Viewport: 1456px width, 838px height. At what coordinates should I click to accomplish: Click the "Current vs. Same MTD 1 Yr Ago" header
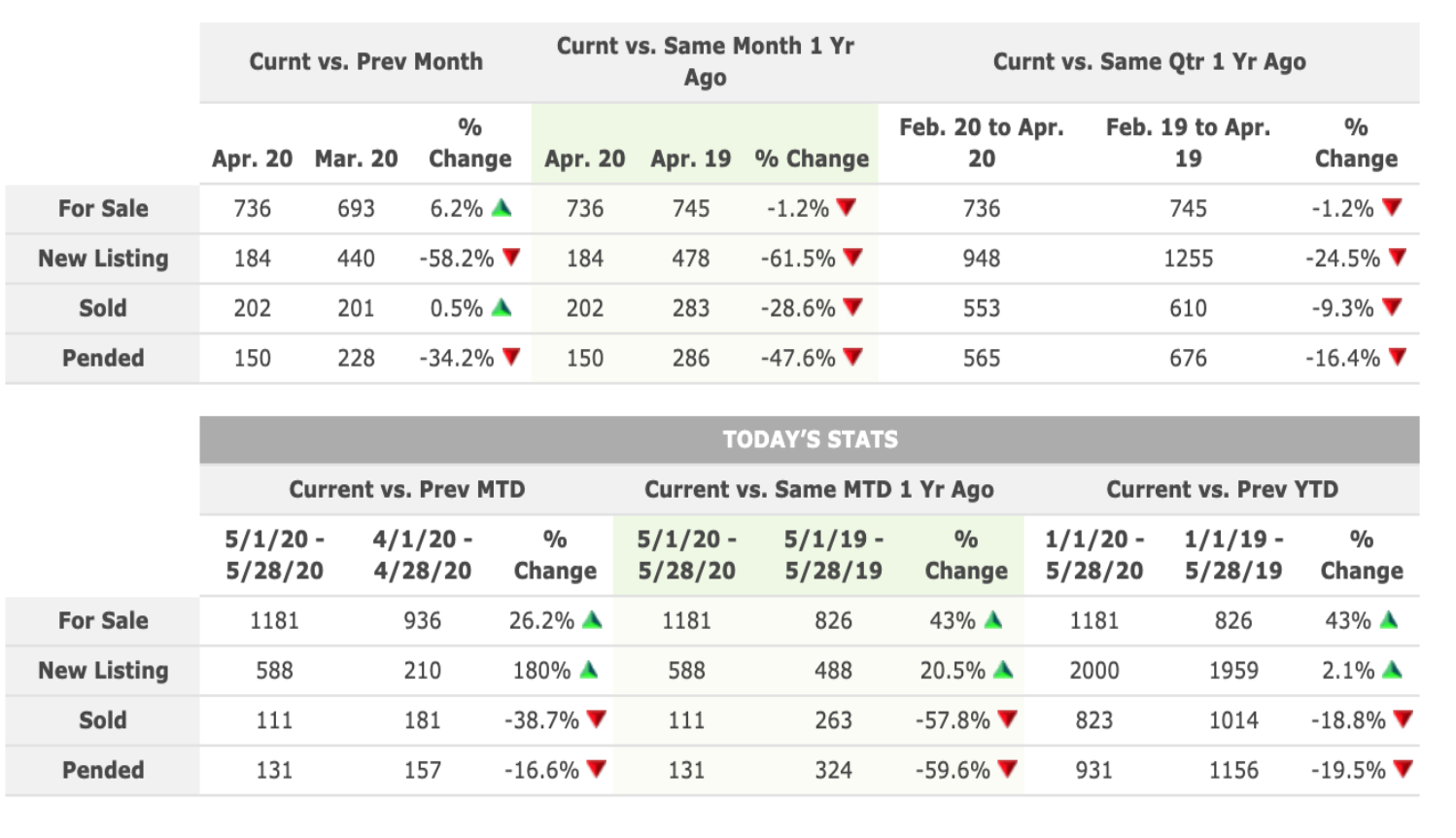coord(818,490)
